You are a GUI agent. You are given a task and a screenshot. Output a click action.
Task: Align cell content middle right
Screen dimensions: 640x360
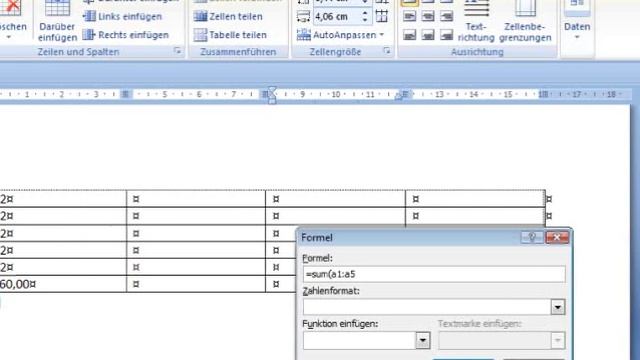tap(446, 16)
